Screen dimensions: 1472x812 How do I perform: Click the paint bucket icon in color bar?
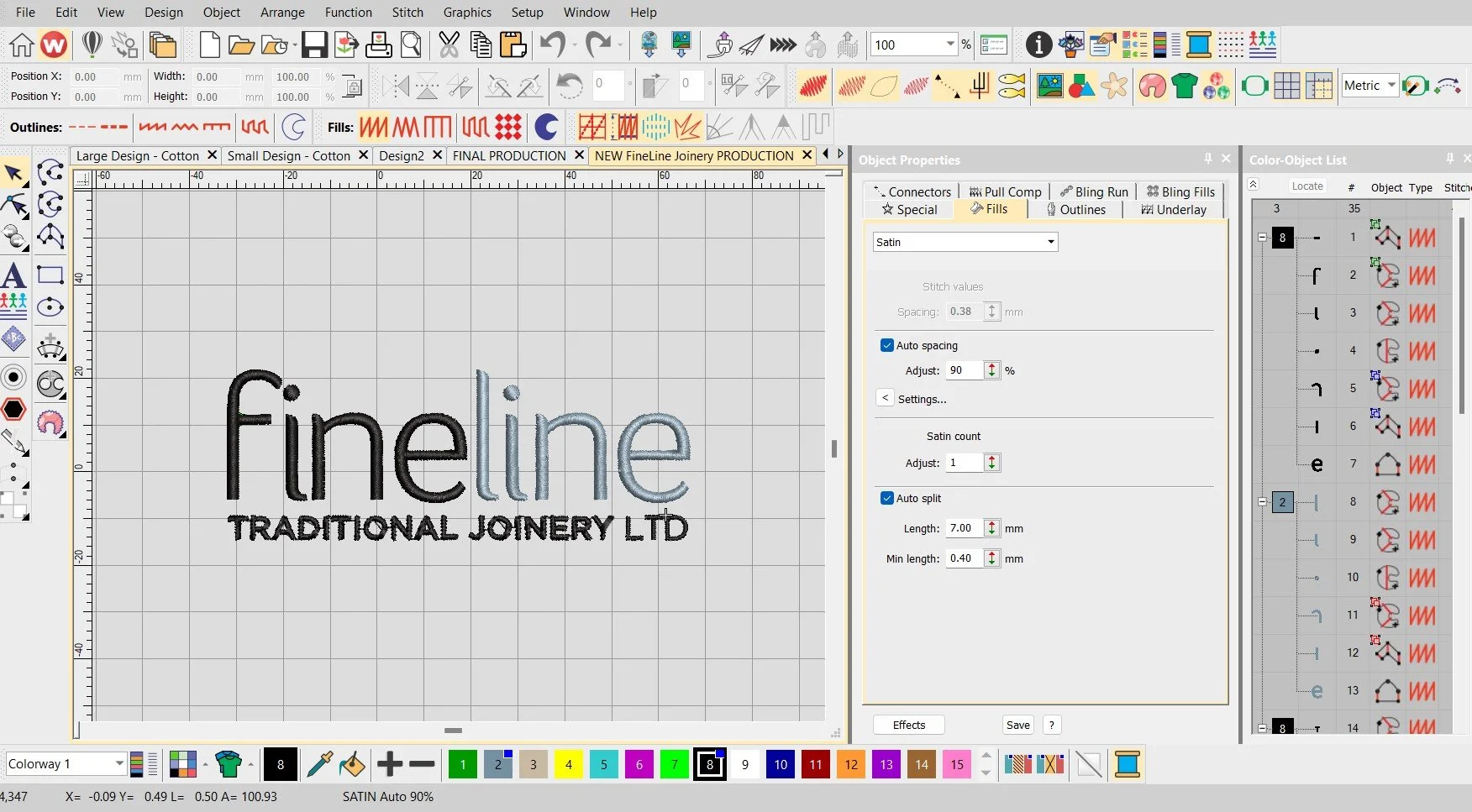tap(352, 764)
